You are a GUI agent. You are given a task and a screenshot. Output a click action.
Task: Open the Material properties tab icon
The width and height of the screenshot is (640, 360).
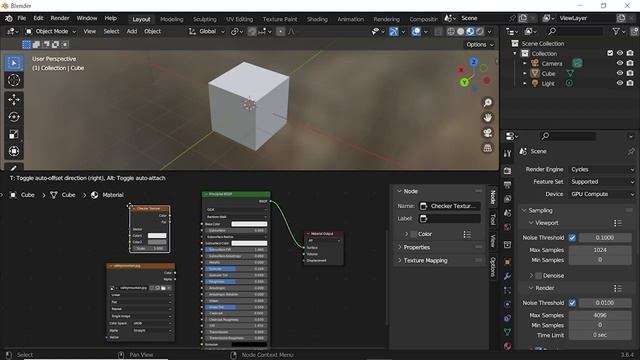pyautogui.click(x=507, y=346)
